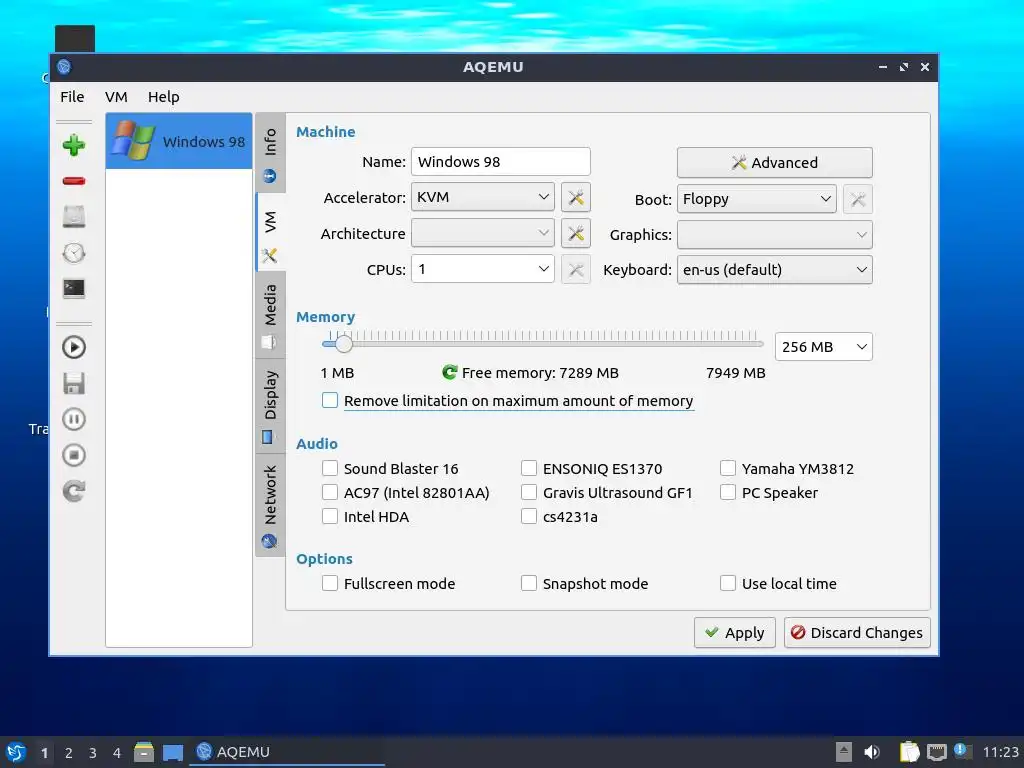
Task: Open the hard disk manager icon
Action: 74,216
